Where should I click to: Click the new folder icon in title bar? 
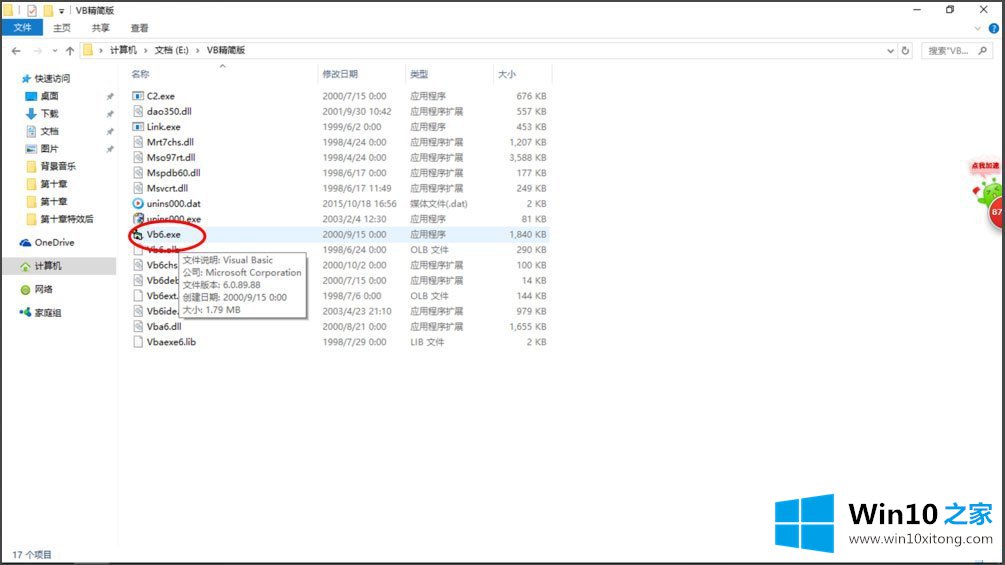(x=48, y=10)
